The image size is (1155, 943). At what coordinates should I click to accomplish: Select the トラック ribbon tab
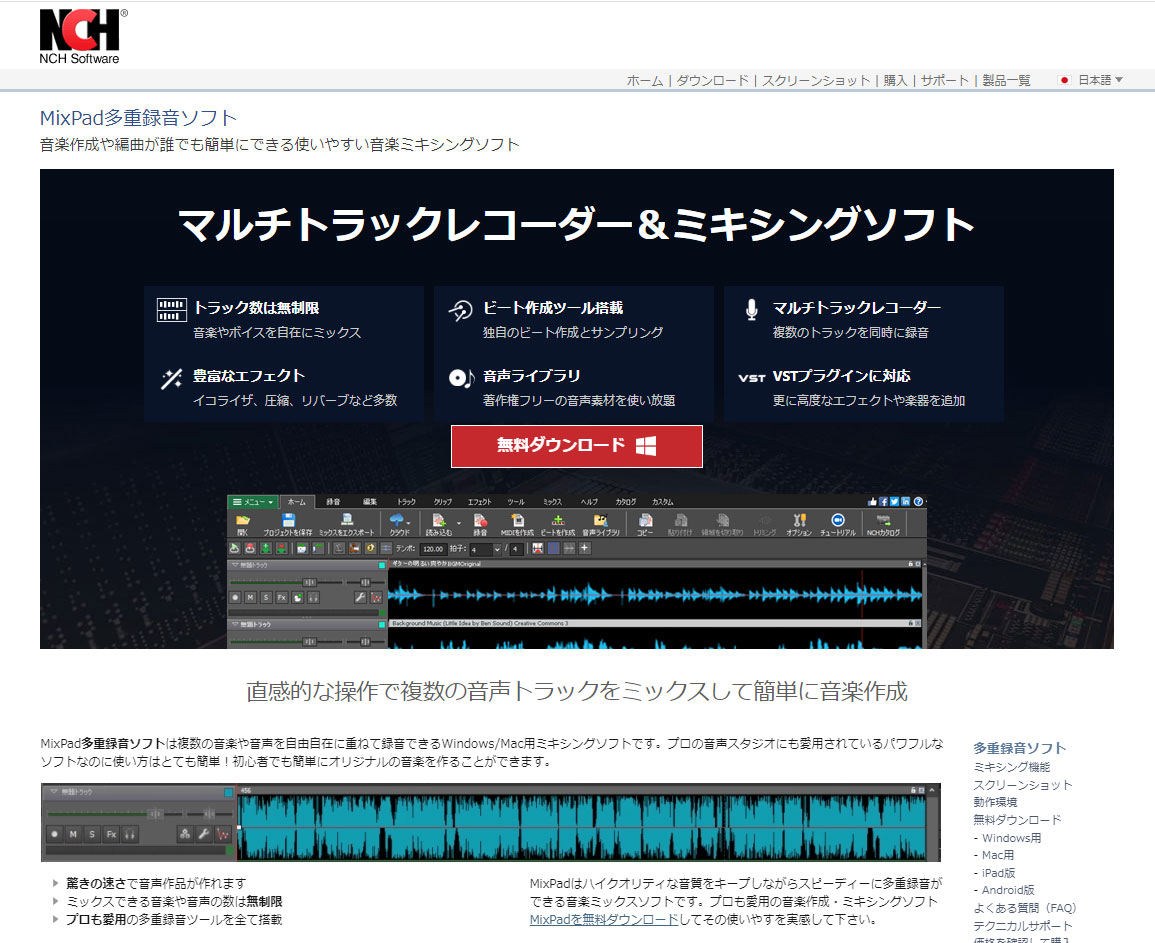click(406, 502)
